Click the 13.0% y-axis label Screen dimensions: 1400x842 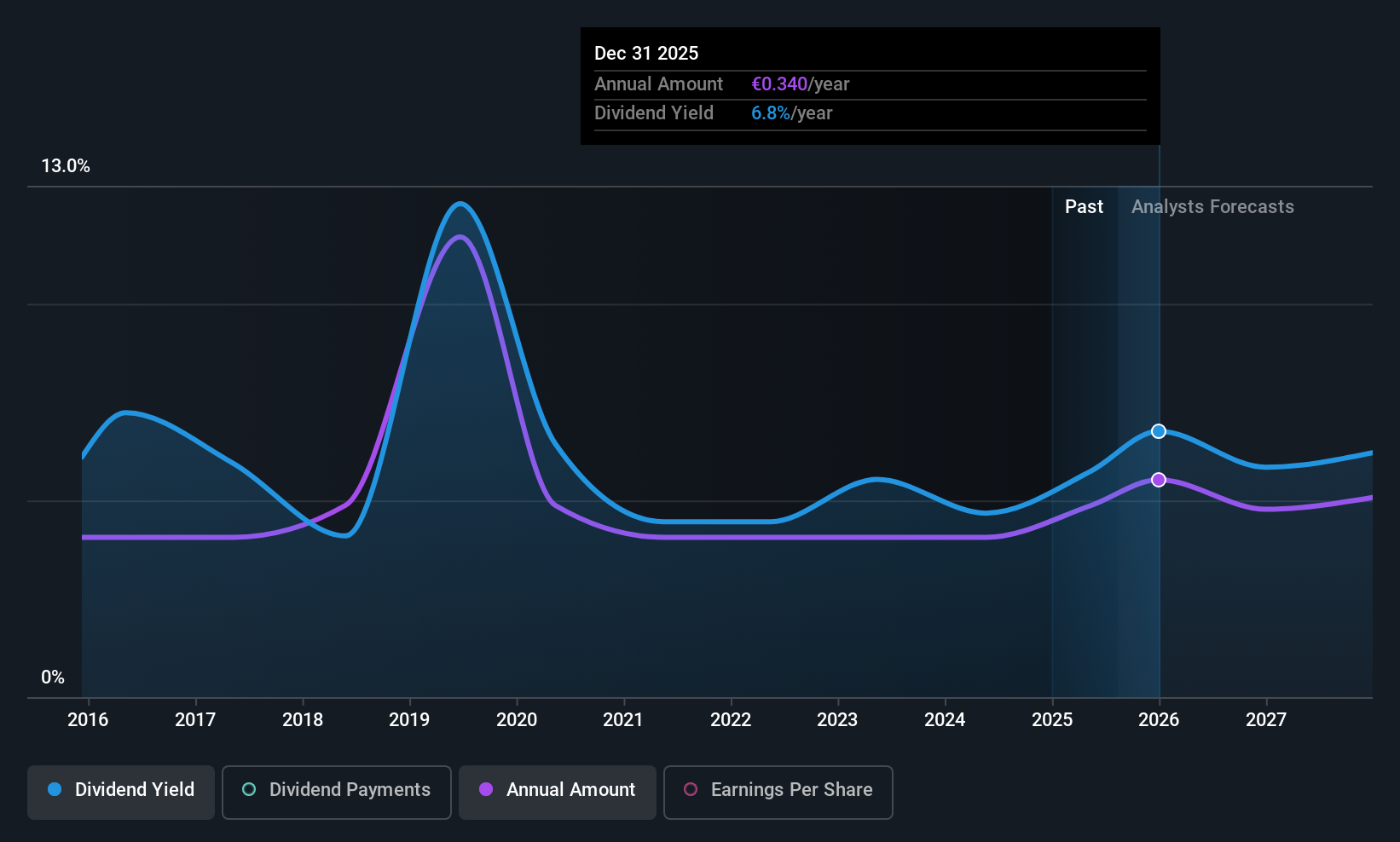tap(66, 166)
